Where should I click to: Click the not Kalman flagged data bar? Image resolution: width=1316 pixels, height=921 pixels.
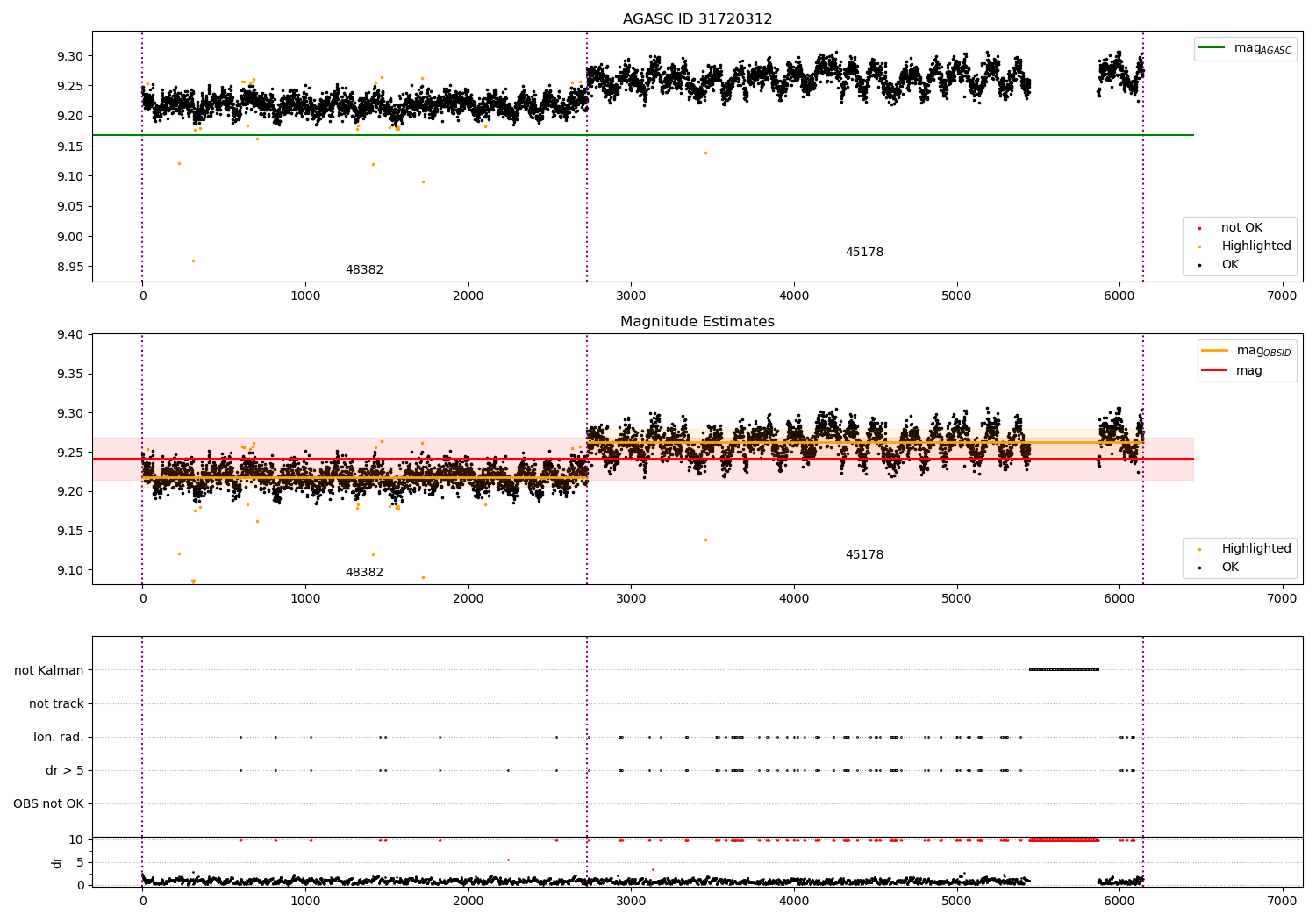(1063, 670)
